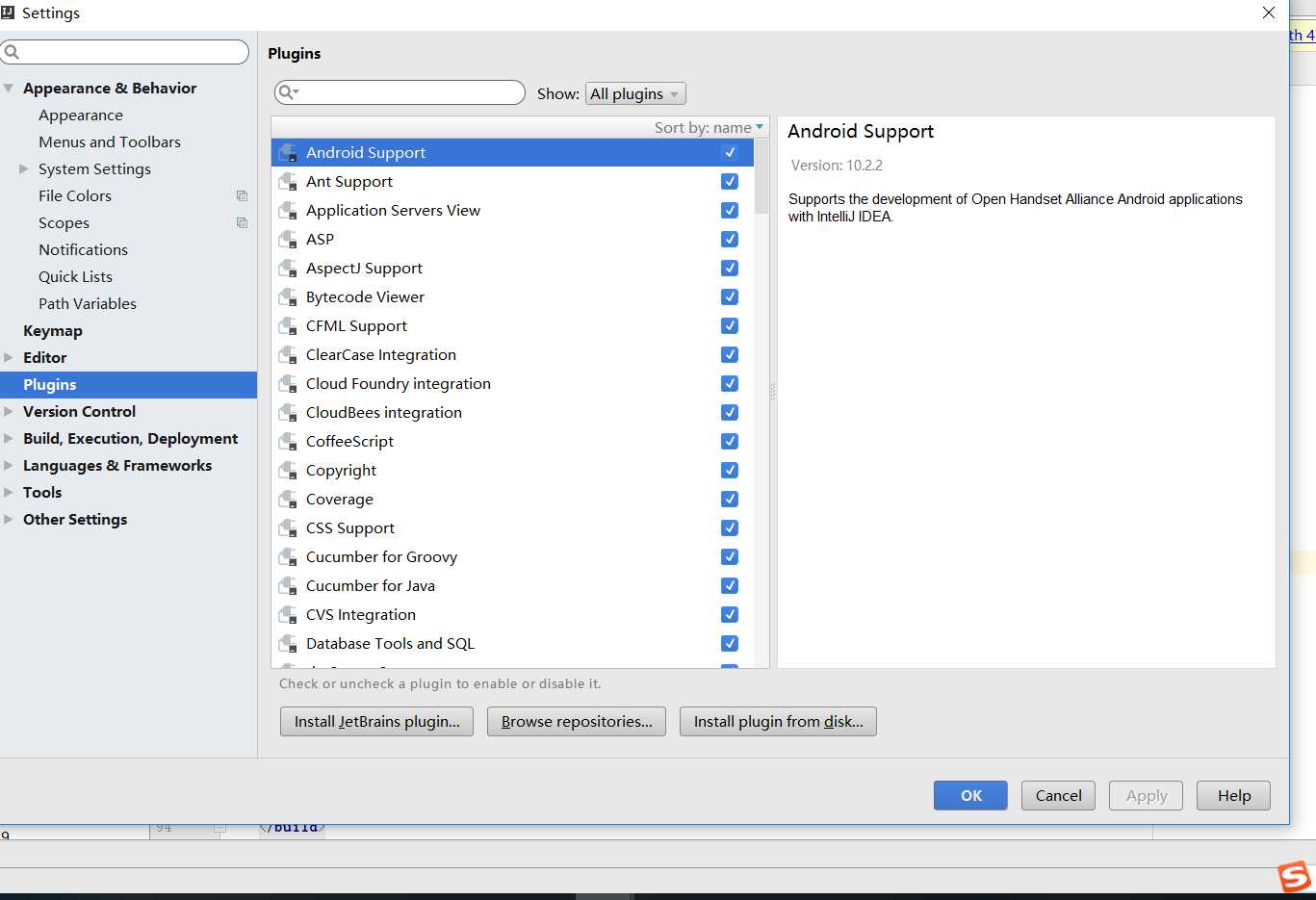This screenshot has width=1316, height=900.
Task: Uncheck the CoffeeScript plugin
Action: tap(730, 441)
